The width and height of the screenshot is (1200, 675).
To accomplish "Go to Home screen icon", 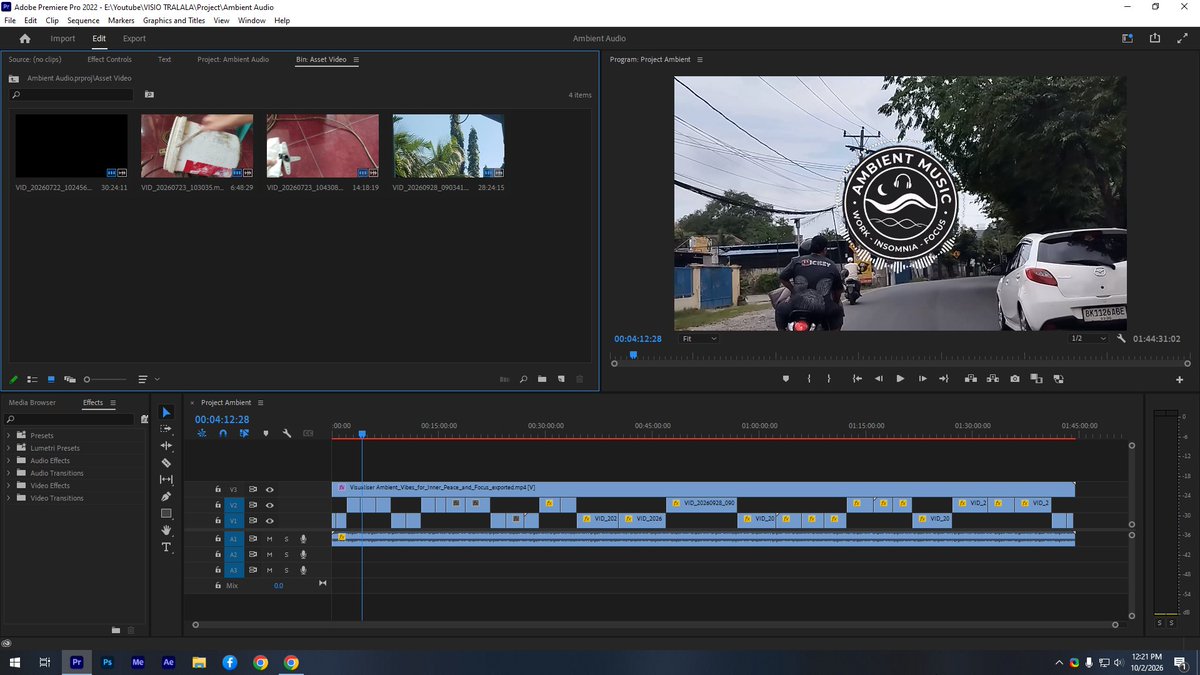I will tap(25, 38).
